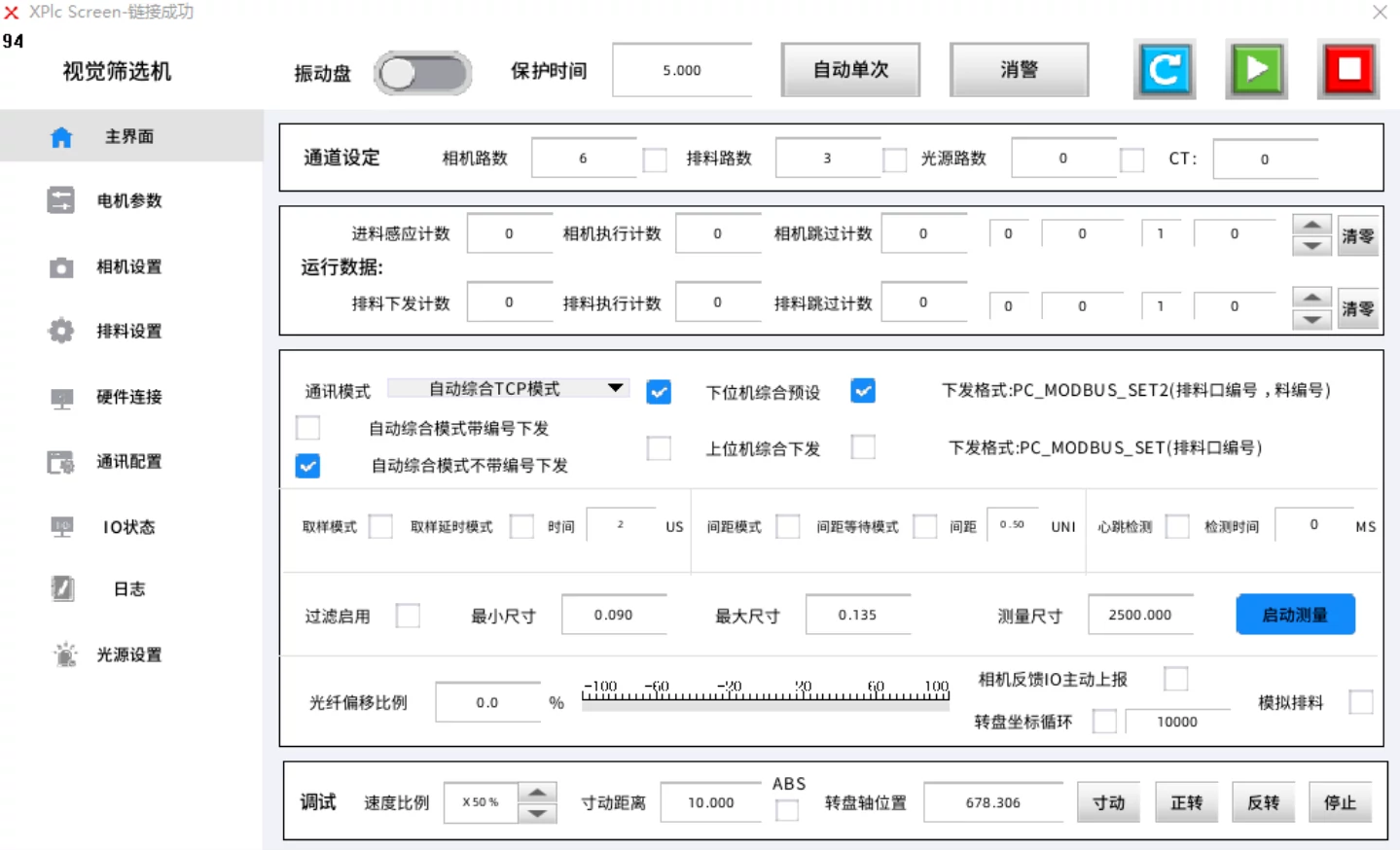Click down arrow in 排料下发计数 row
Viewport: 1400px width, 850px height.
coord(1311,319)
